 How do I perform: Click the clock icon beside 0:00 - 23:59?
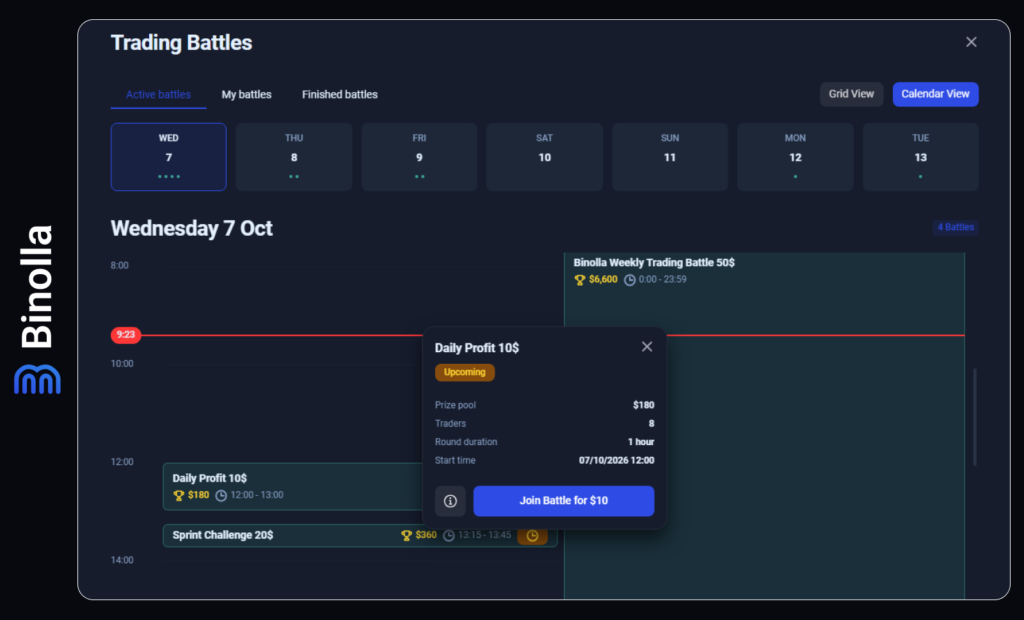[x=630, y=280]
